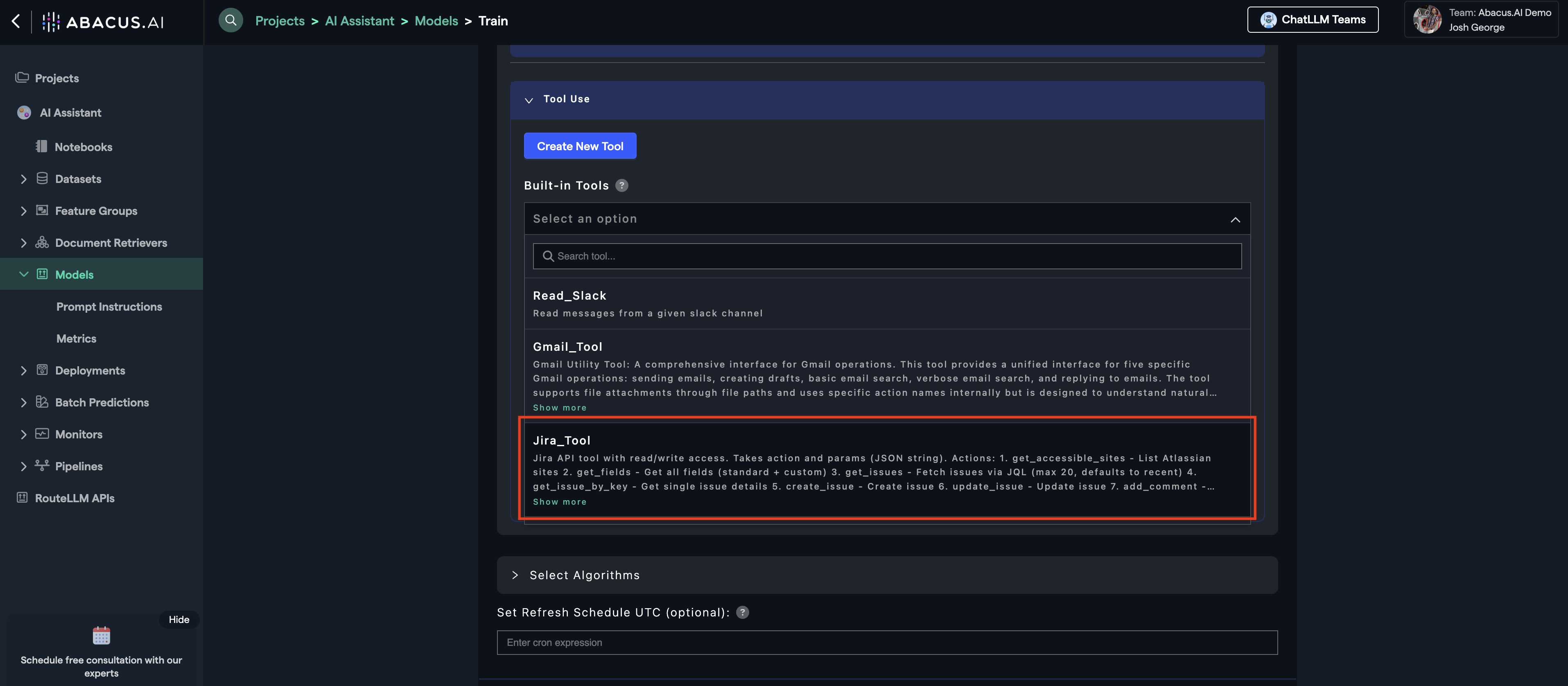
Task: Open Notebooks from the sidebar
Action: point(84,147)
